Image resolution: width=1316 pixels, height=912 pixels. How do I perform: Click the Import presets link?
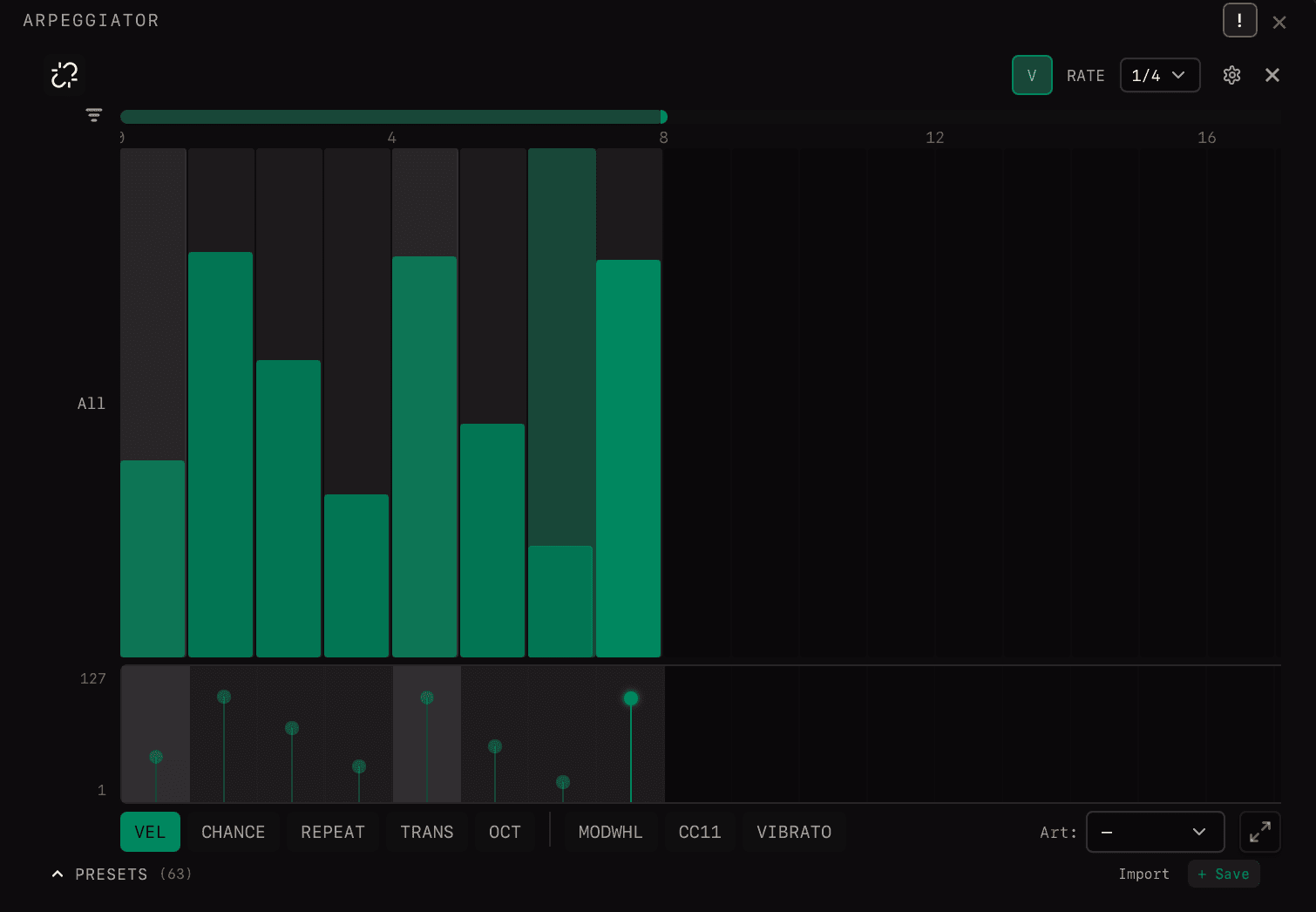click(1143, 874)
